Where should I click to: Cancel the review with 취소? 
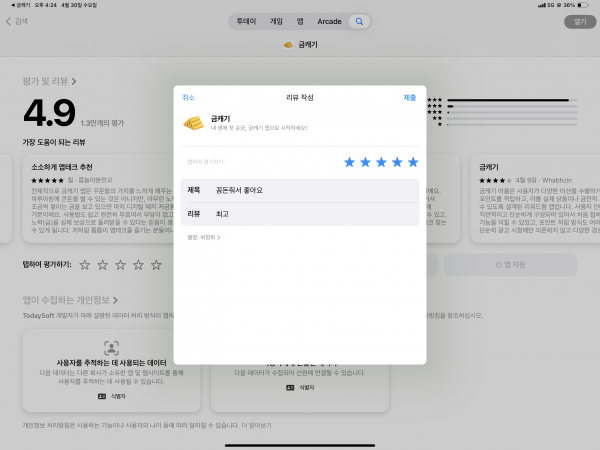(188, 98)
